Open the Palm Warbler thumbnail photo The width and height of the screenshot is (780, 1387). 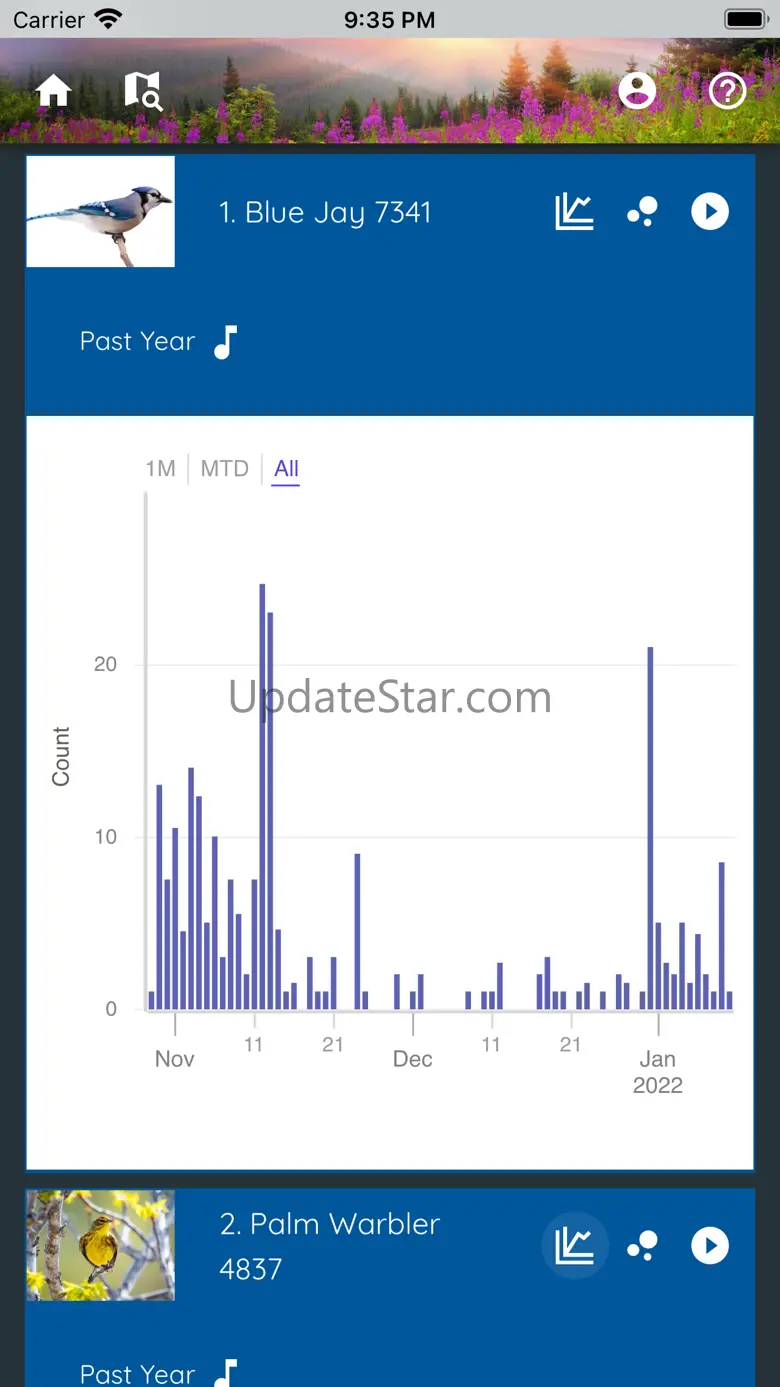click(x=100, y=1245)
